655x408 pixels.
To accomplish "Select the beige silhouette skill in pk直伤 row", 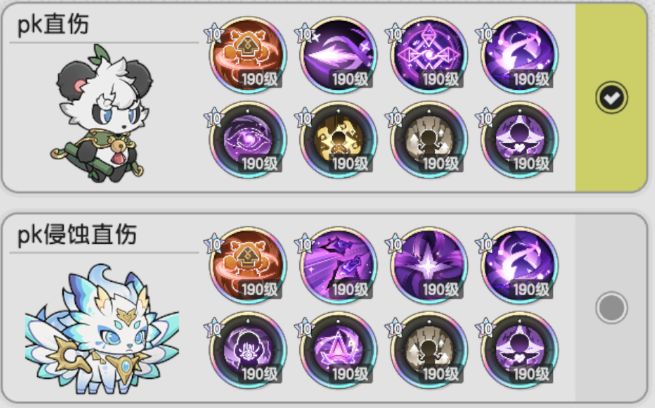I will point(429,139).
